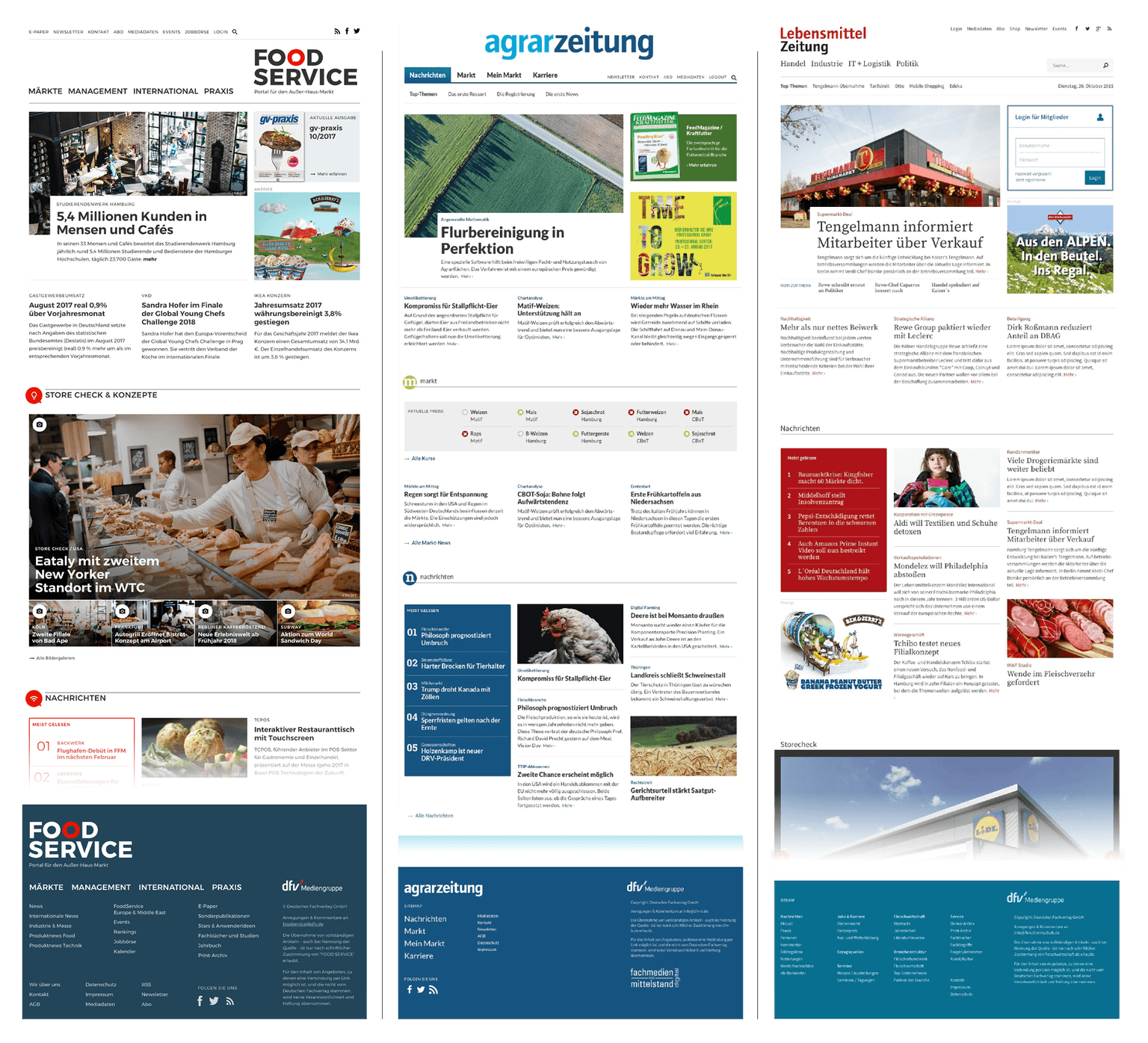Select the Nachrichten tab in agrarzeitung
This screenshot has width=1148, height=1043.
[x=428, y=75]
